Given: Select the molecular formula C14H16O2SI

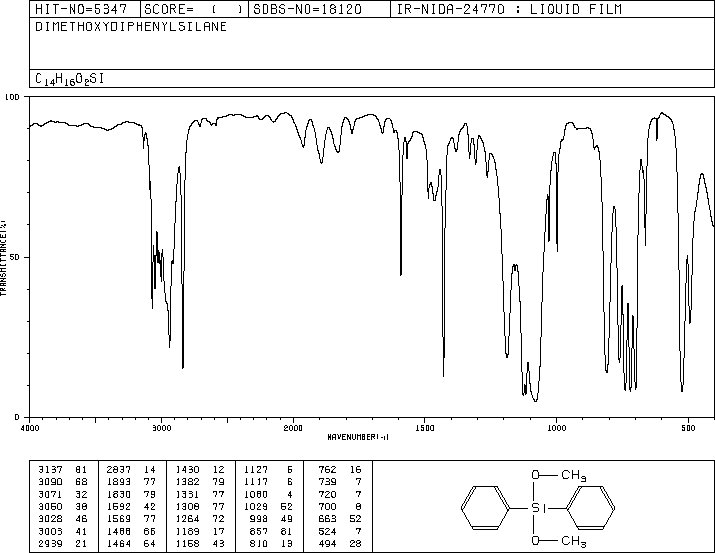Looking at the screenshot, I should pos(69,79).
